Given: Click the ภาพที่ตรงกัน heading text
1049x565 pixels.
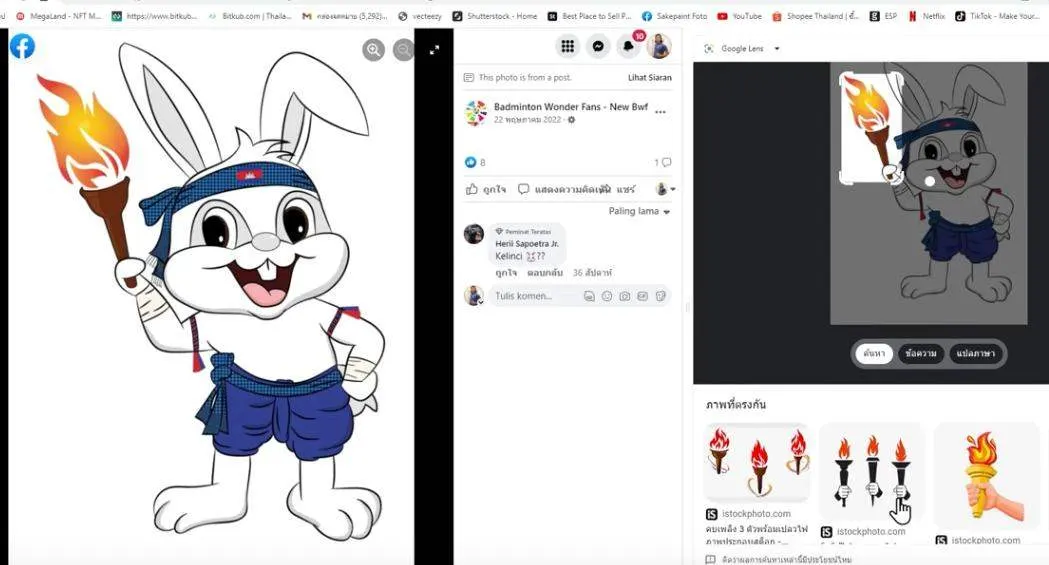Looking at the screenshot, I should [735, 405].
